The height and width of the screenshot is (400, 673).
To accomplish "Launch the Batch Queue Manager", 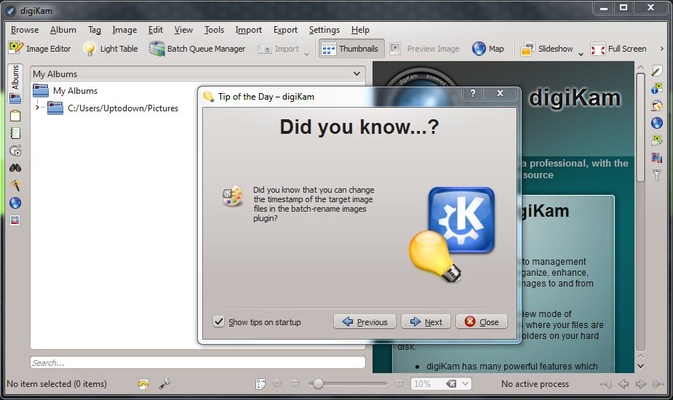I will point(197,48).
